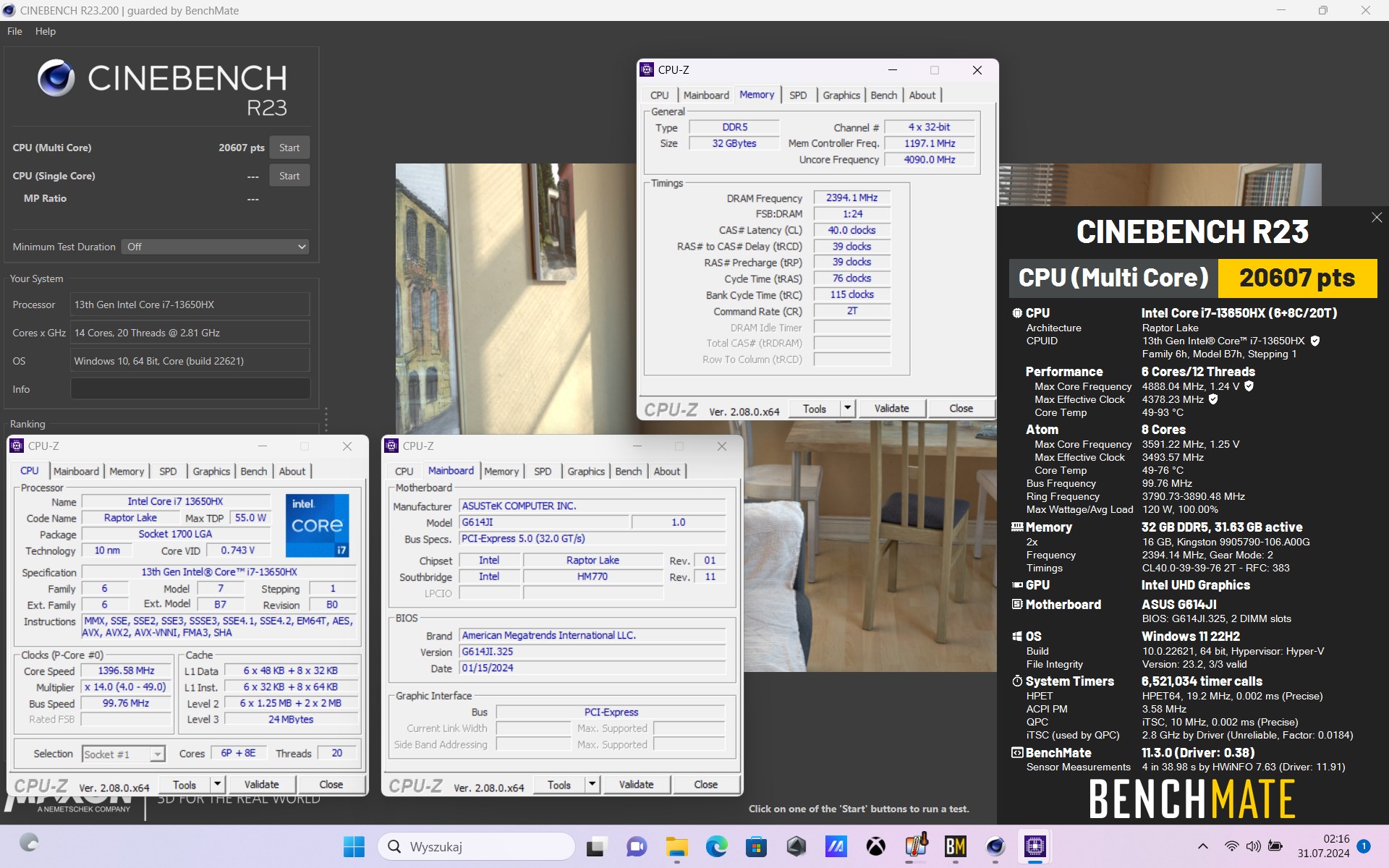This screenshot has width=1389, height=868.
Task: Launch Microsoft Edge from taskbar
Action: 716,846
